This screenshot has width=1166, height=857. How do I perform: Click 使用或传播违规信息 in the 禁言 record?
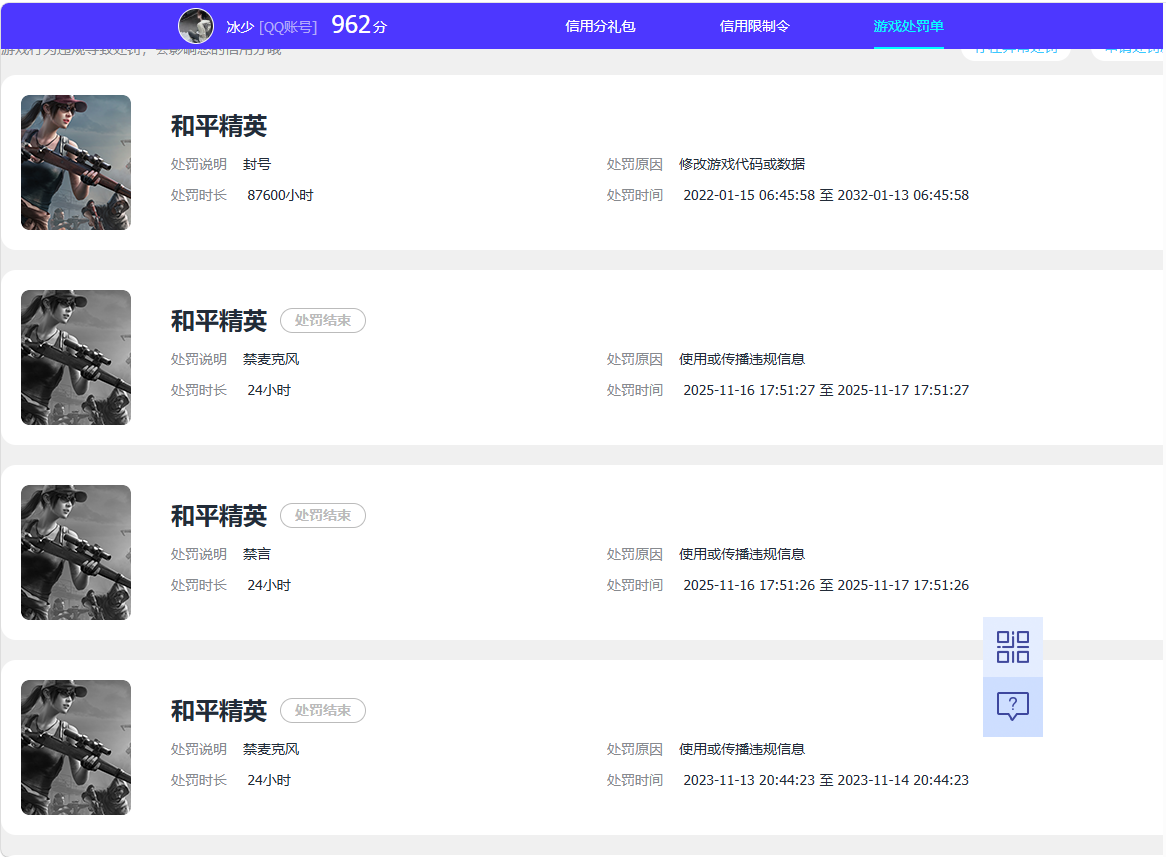pyautogui.click(x=742, y=554)
